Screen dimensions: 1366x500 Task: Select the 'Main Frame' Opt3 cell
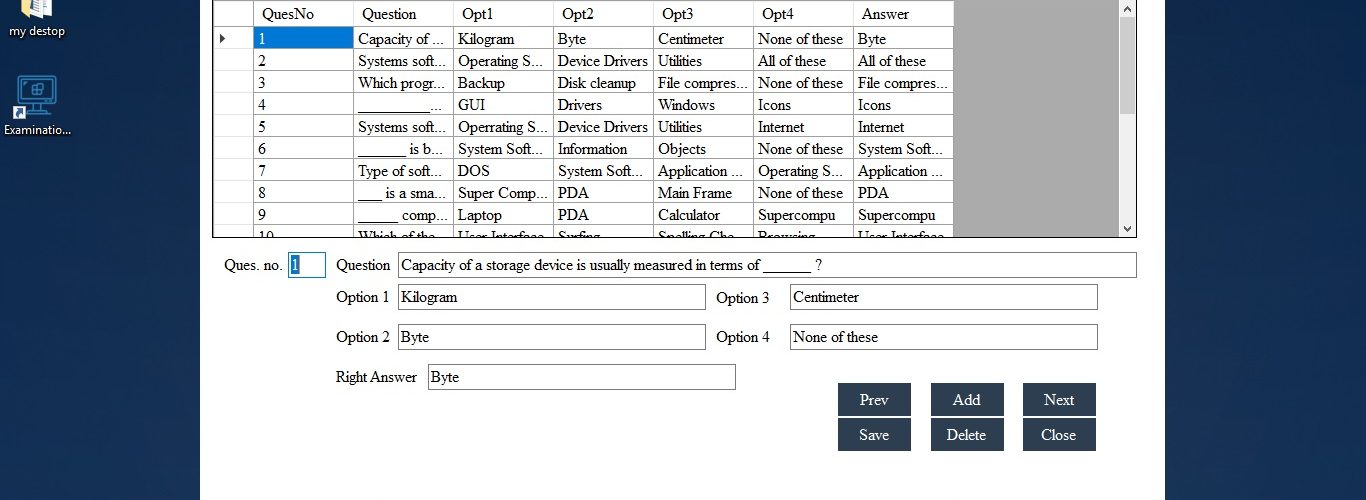(703, 193)
